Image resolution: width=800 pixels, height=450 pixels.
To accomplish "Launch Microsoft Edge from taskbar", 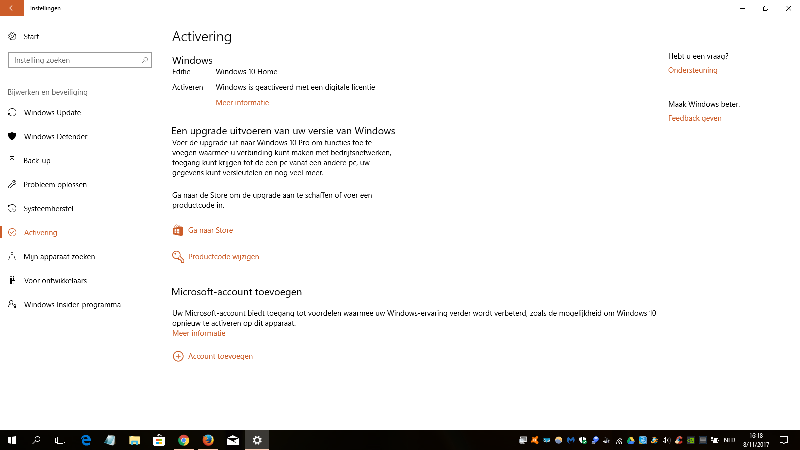I will pyautogui.click(x=86, y=440).
